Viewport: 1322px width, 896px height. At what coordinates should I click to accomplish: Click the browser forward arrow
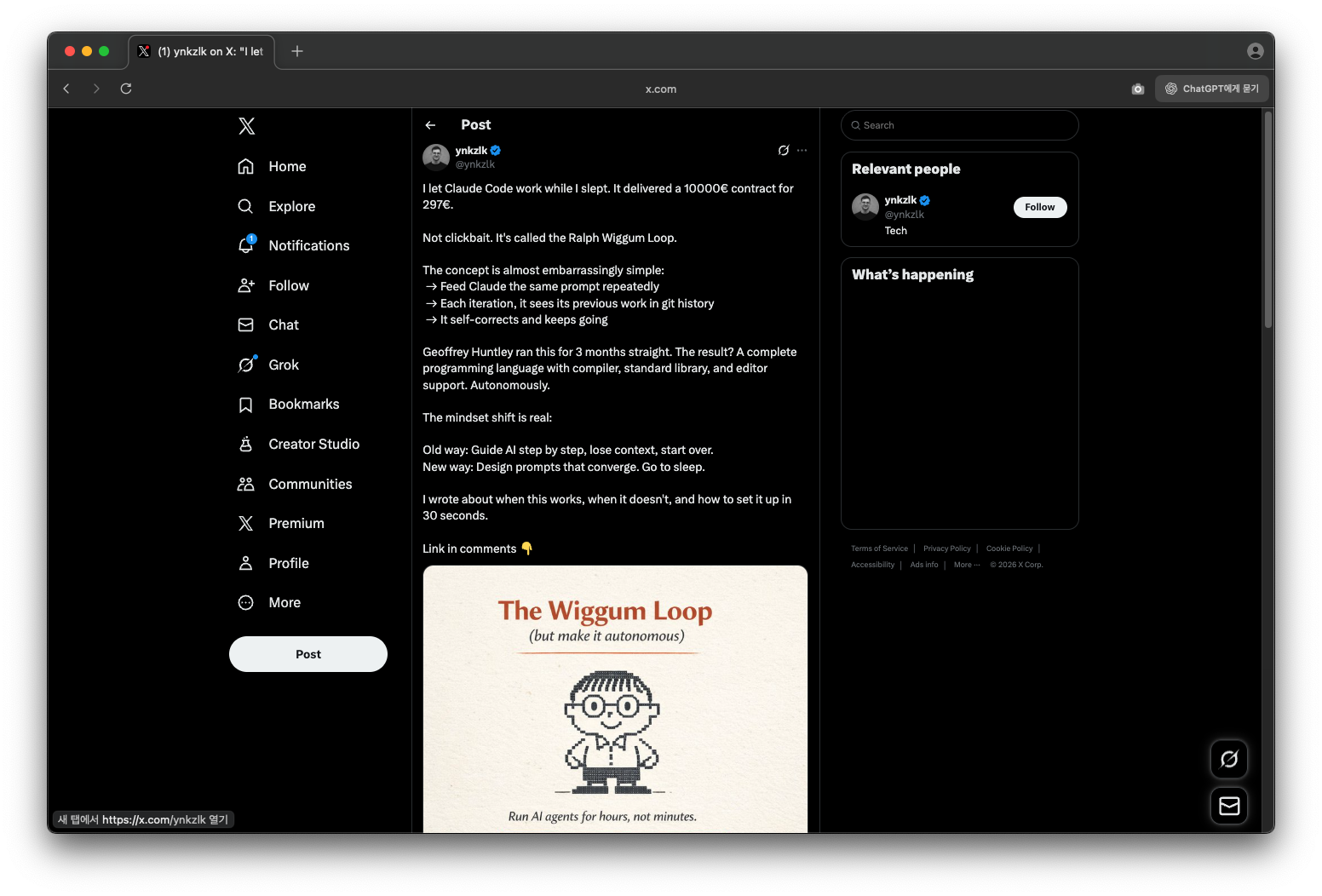point(96,89)
